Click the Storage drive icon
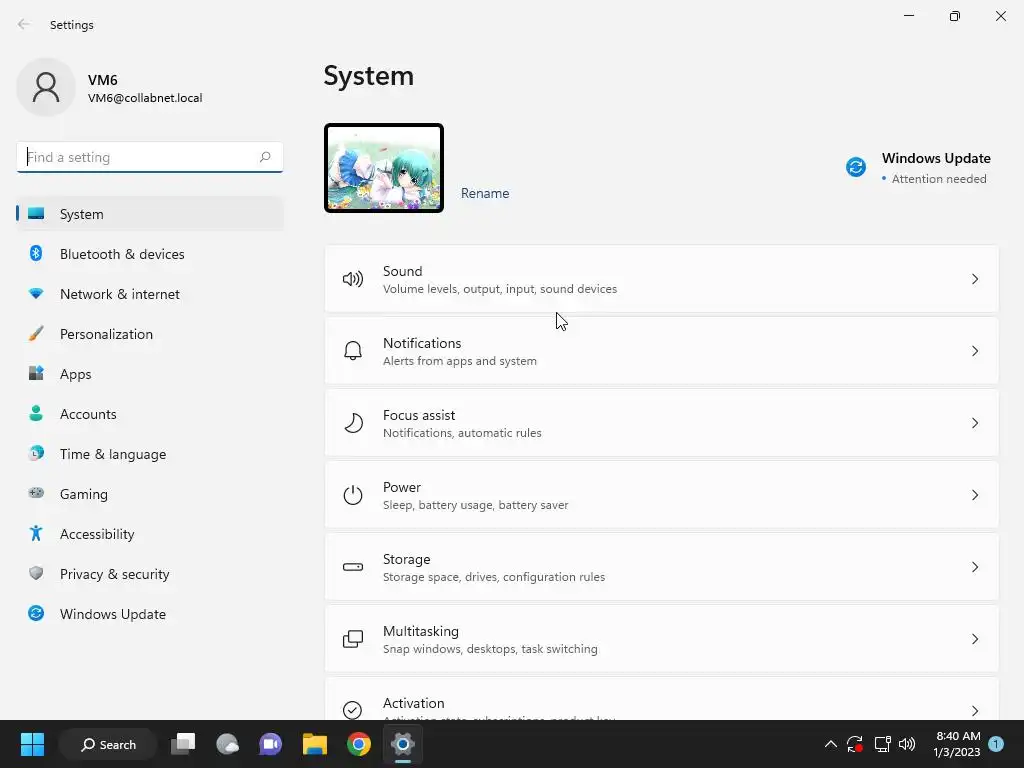 [x=353, y=567]
